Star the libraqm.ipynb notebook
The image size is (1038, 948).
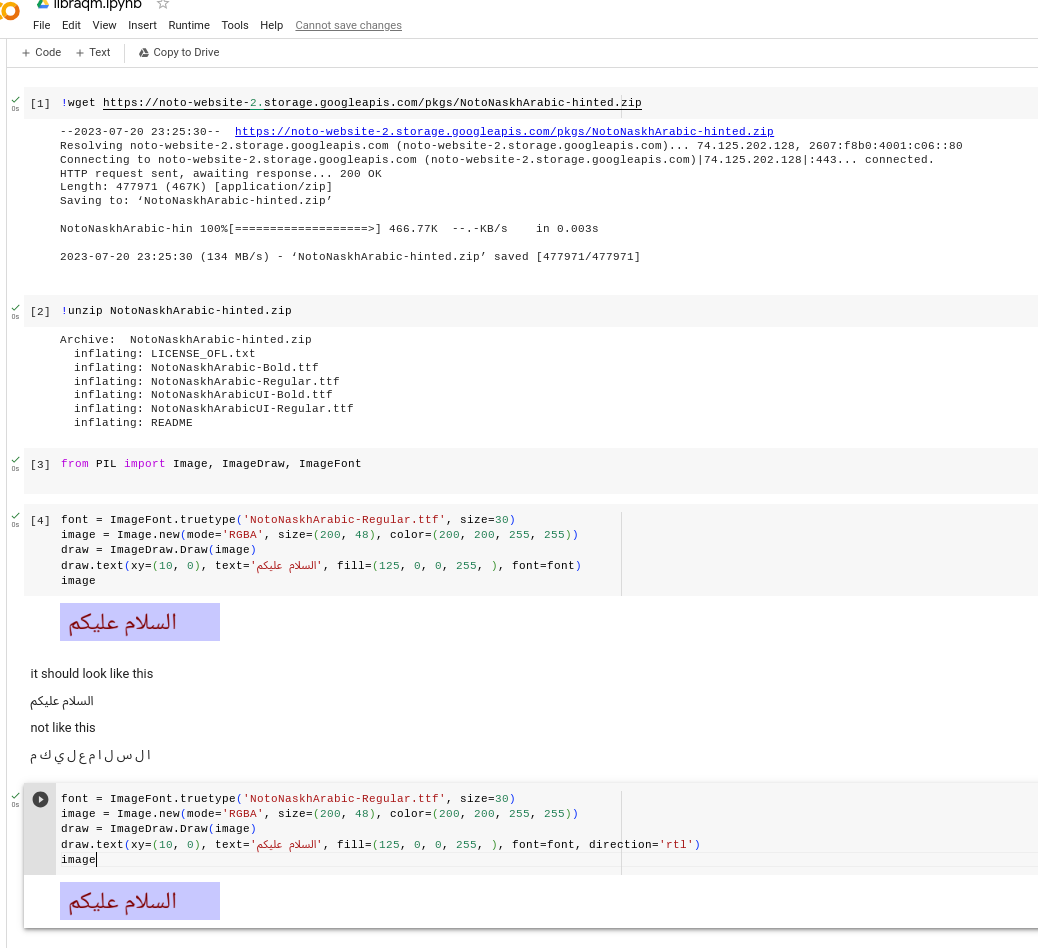pyautogui.click(x=163, y=5)
